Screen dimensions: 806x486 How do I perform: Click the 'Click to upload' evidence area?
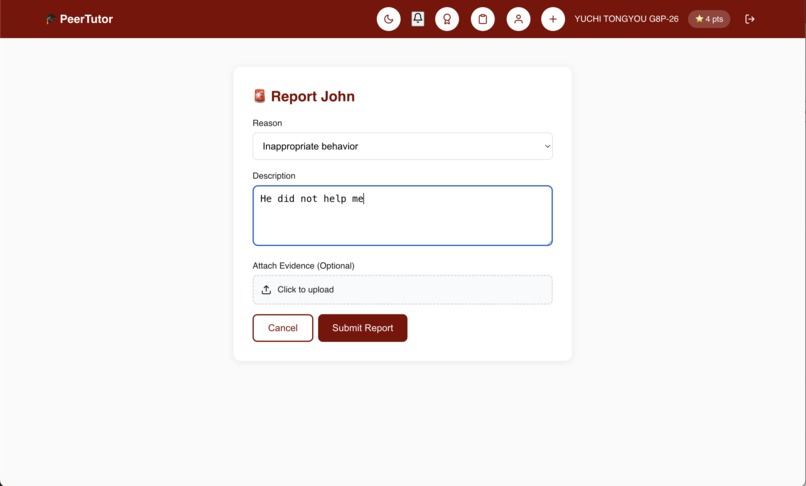[402, 290]
